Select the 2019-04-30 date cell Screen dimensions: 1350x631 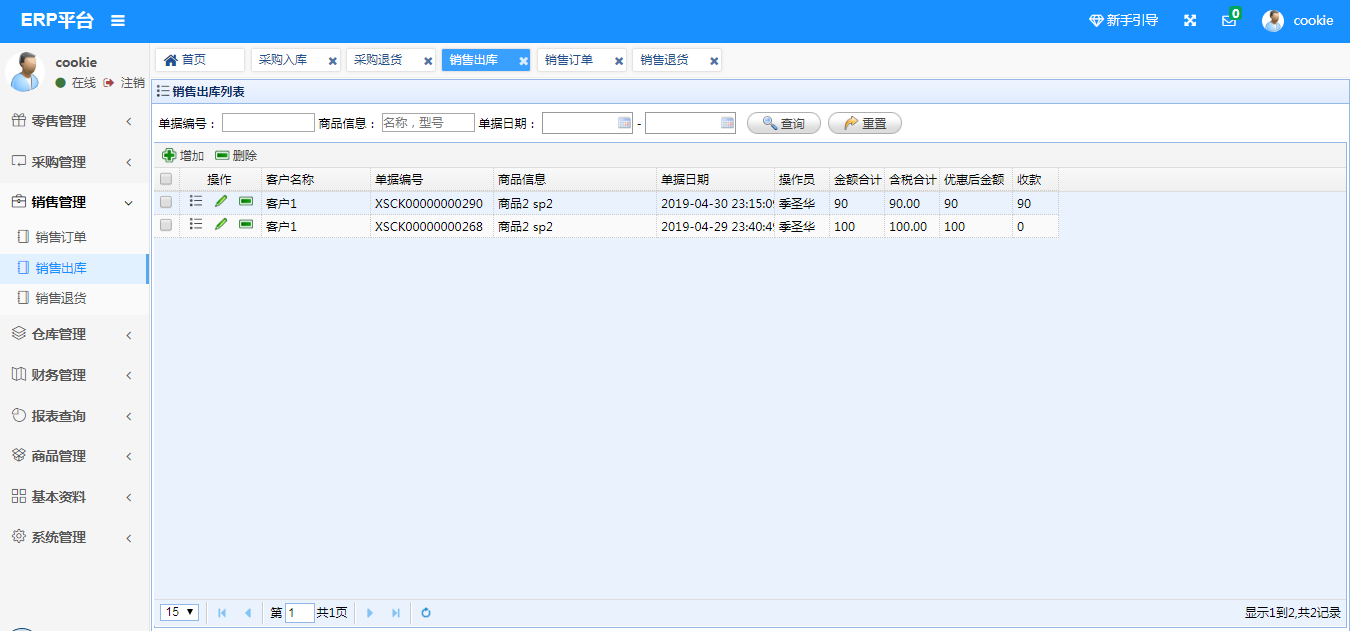tap(715, 204)
